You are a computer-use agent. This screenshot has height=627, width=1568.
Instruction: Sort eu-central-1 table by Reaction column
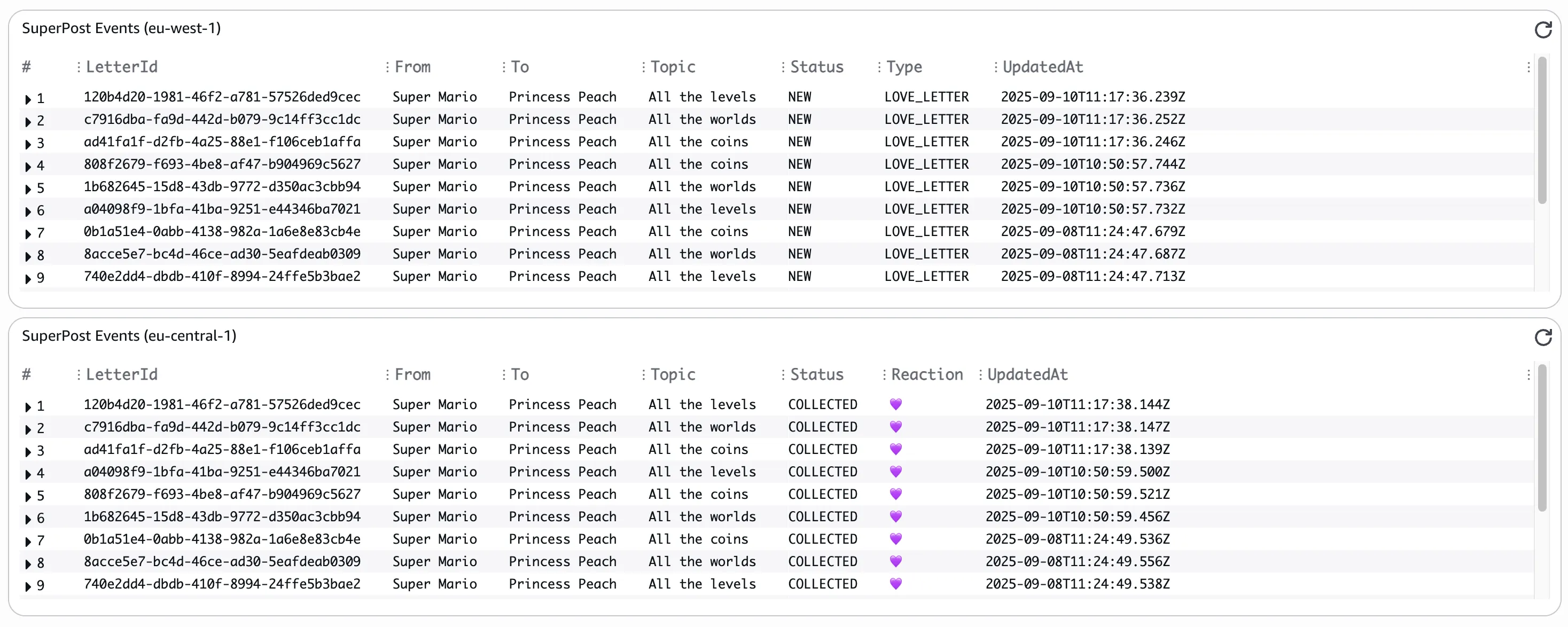926,374
